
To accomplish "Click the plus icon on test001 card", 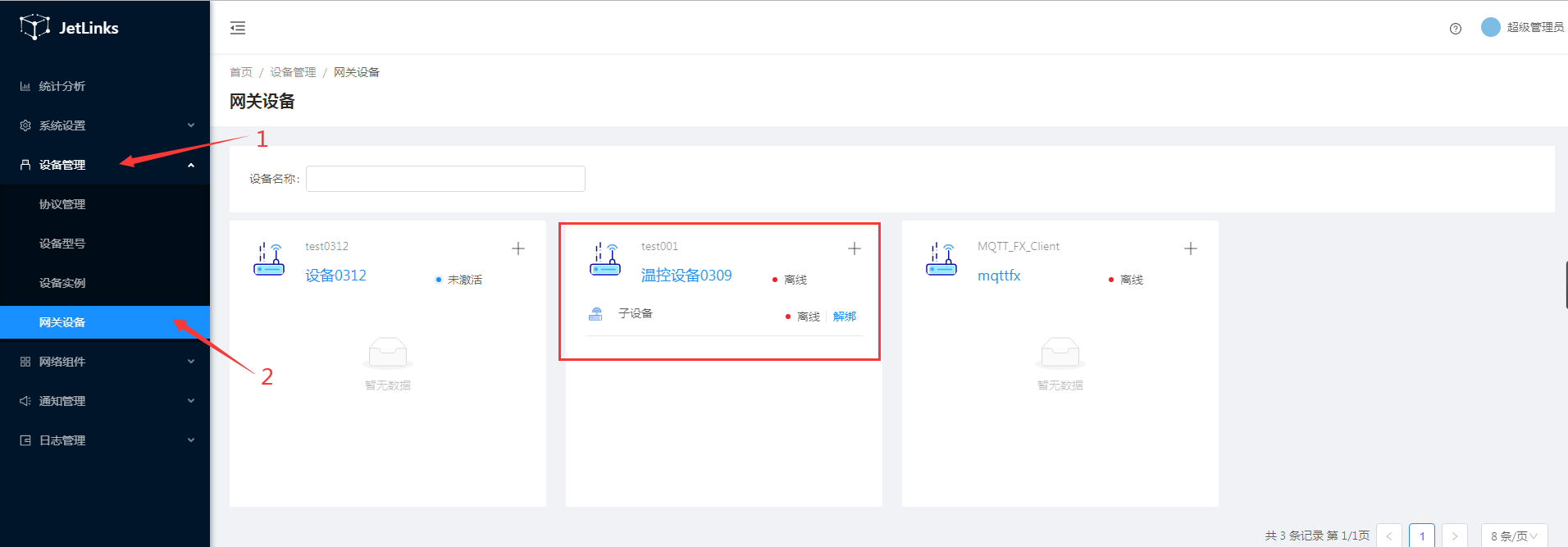I will coord(855,248).
